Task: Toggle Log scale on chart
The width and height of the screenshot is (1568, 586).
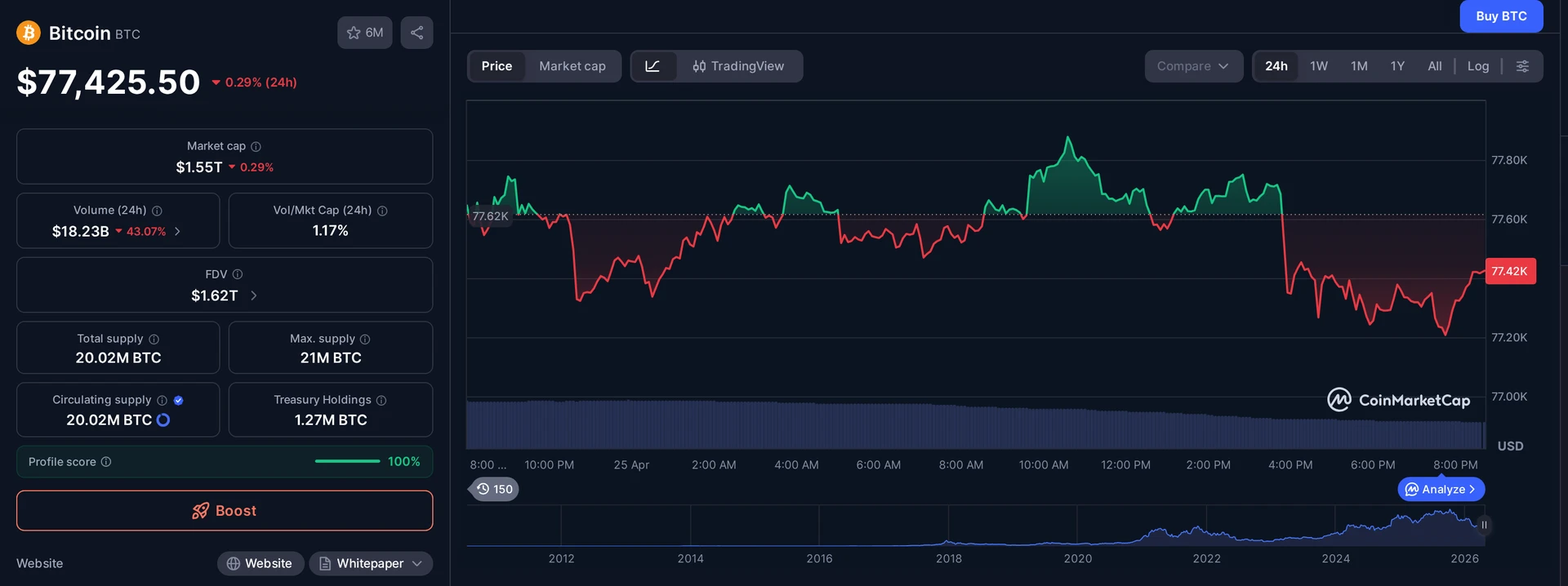Action: tap(1478, 66)
